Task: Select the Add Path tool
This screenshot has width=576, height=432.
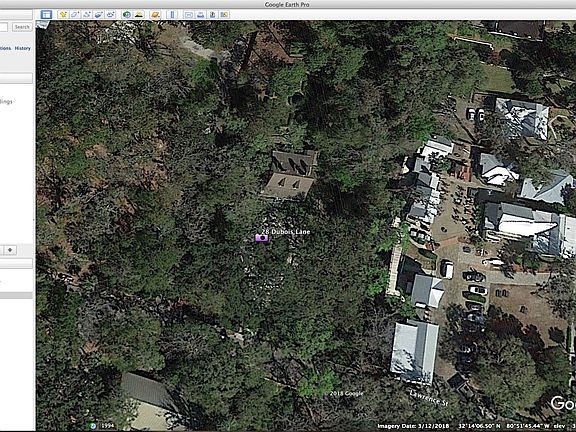Action: pos(87,15)
